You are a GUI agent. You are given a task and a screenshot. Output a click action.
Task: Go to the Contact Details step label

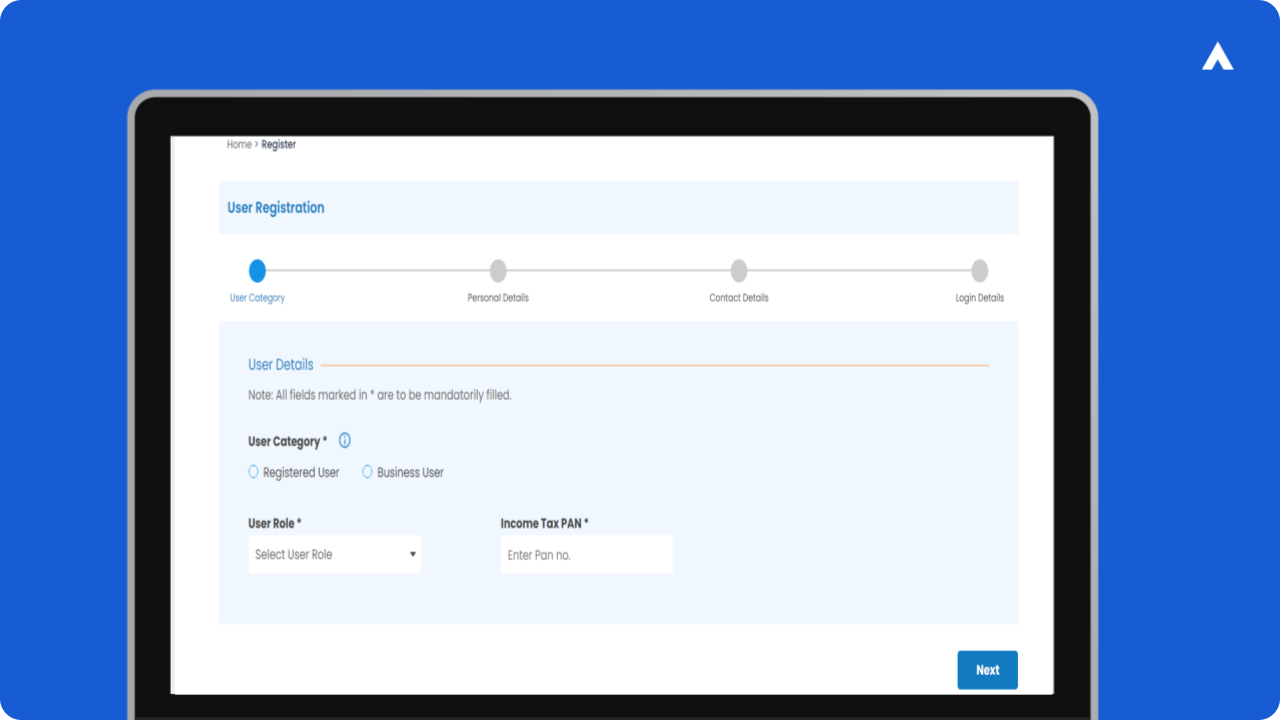pyautogui.click(x=739, y=298)
